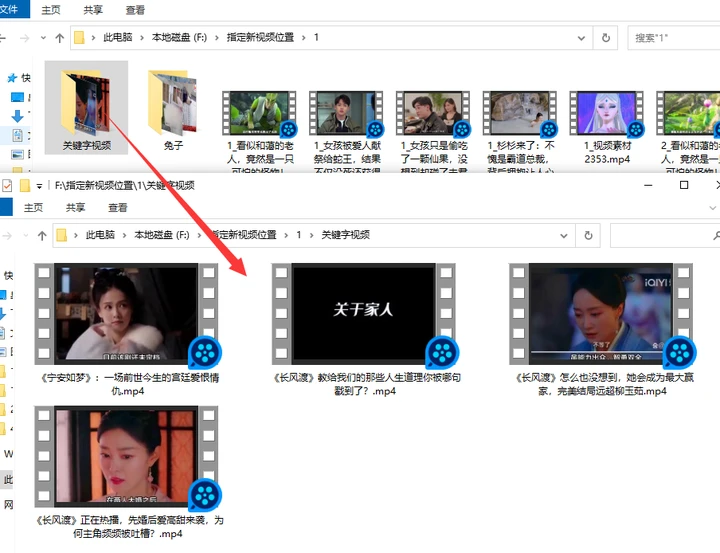
Task: Click Pictures icon in back window sidebar
Action: tap(17, 155)
